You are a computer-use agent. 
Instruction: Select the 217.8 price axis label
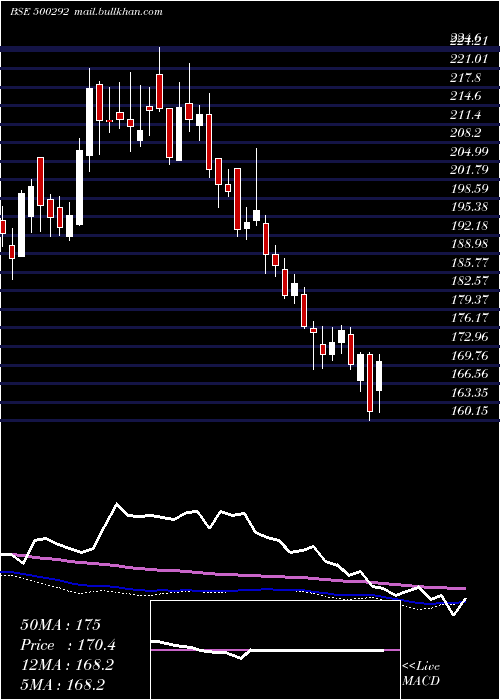coord(466,78)
